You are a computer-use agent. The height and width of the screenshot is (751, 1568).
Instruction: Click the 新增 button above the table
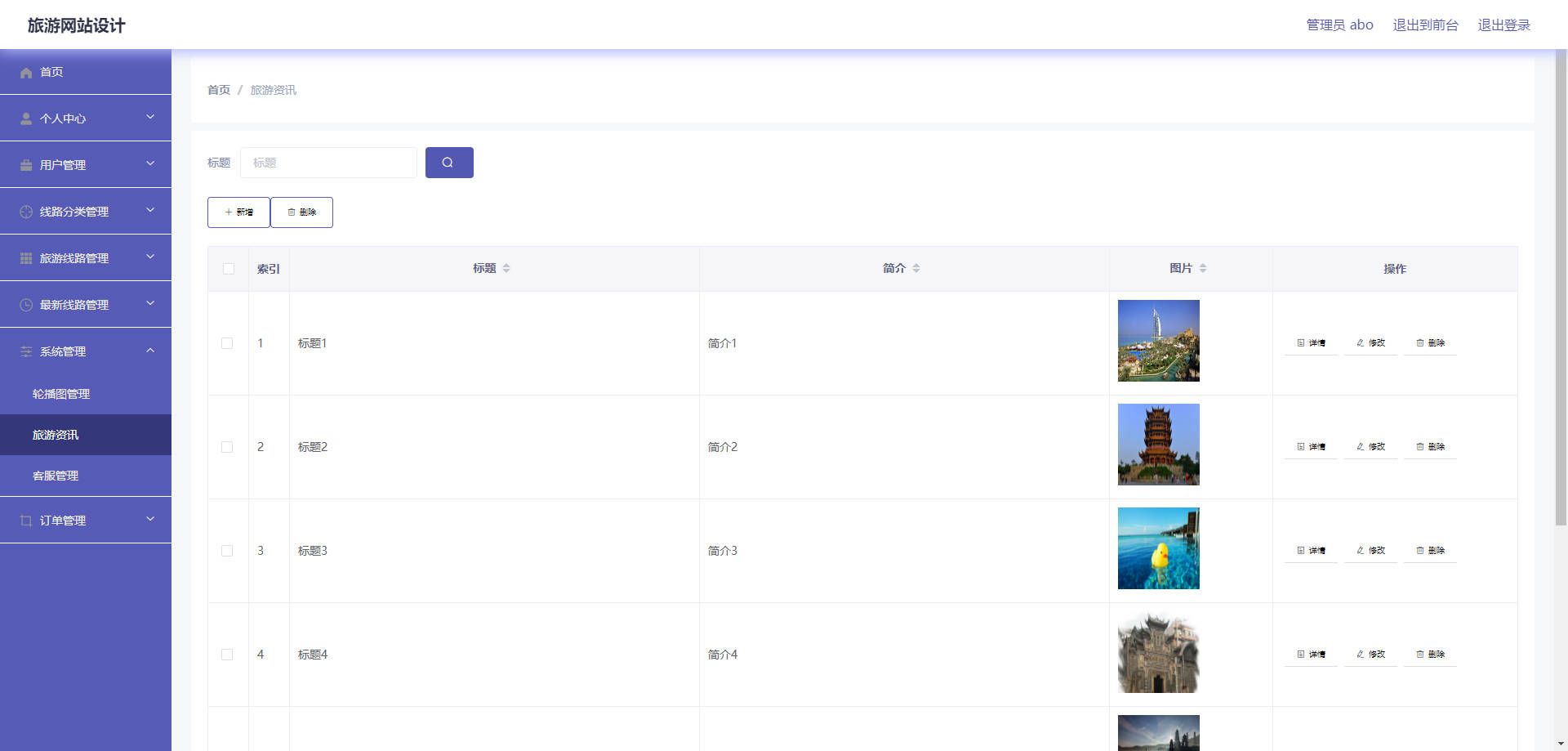click(238, 212)
